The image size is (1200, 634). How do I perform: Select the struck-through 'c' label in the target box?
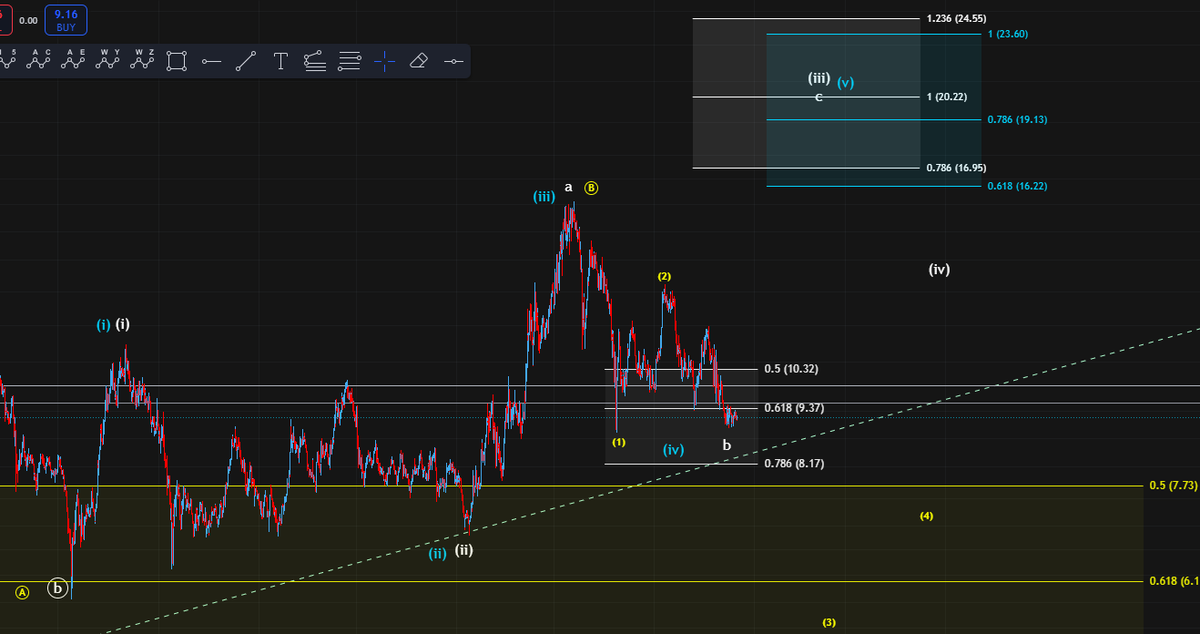tap(819, 97)
